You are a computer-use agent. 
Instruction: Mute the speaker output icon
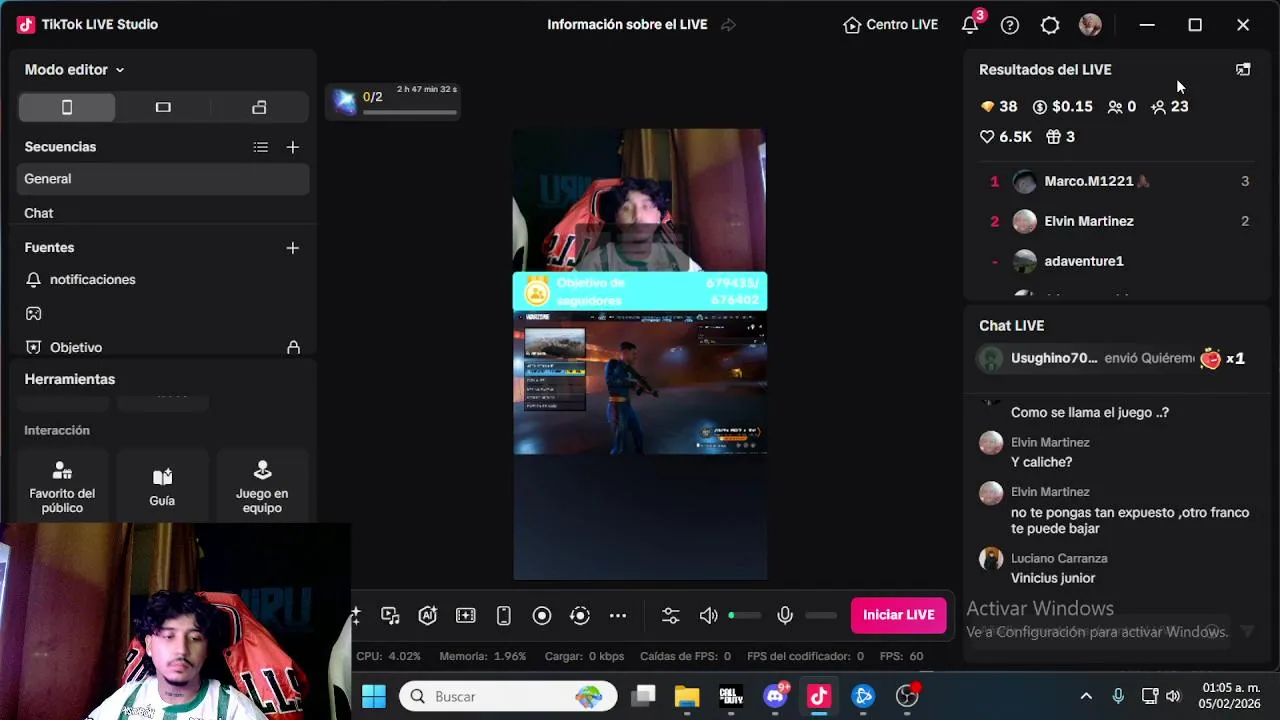(708, 616)
